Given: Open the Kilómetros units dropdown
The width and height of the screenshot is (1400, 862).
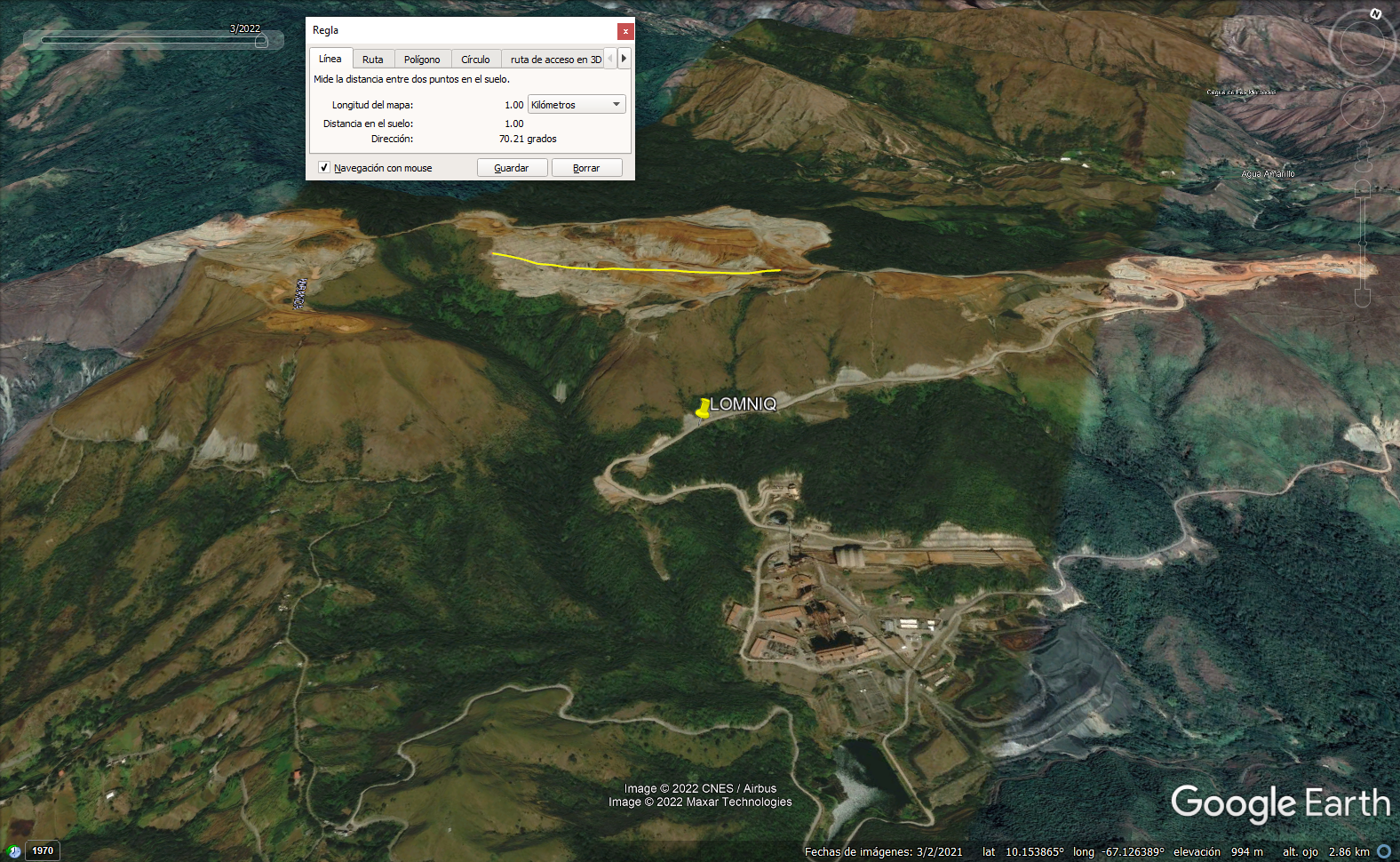Looking at the screenshot, I should pos(577,105).
